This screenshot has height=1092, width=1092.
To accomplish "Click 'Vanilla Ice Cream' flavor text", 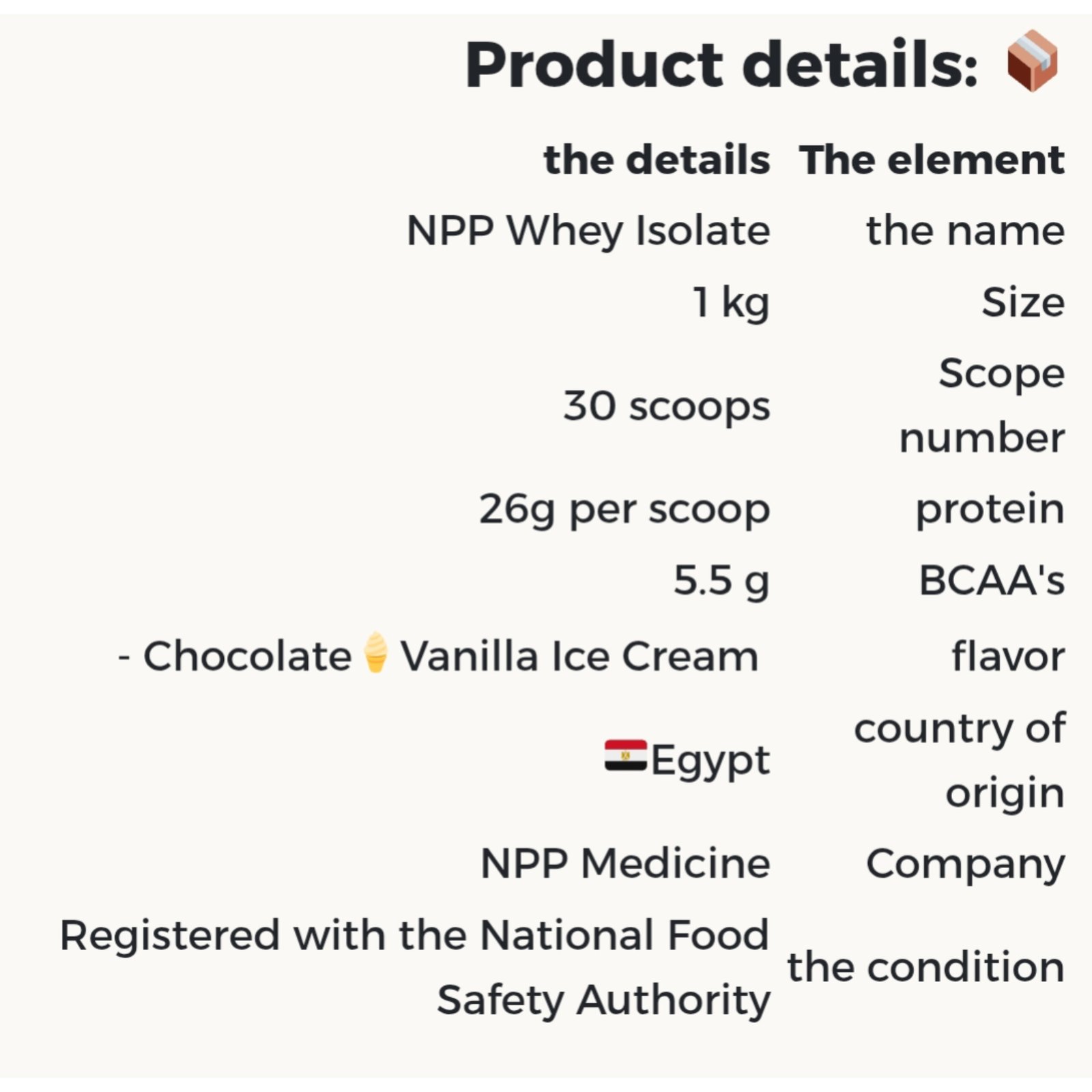I will pos(579,657).
